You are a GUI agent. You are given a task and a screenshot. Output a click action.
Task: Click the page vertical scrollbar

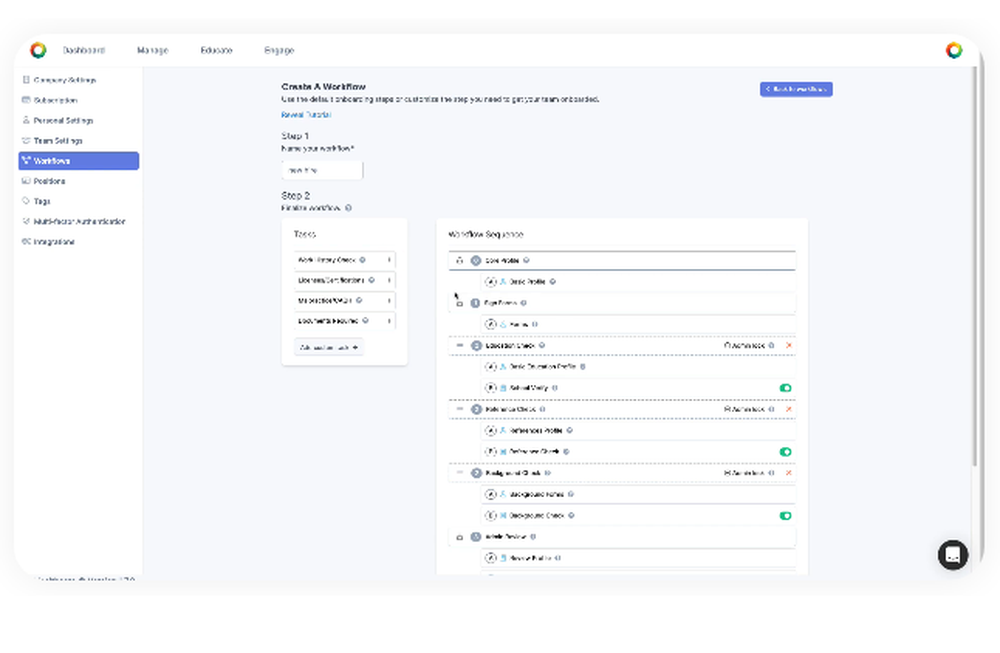(974, 268)
